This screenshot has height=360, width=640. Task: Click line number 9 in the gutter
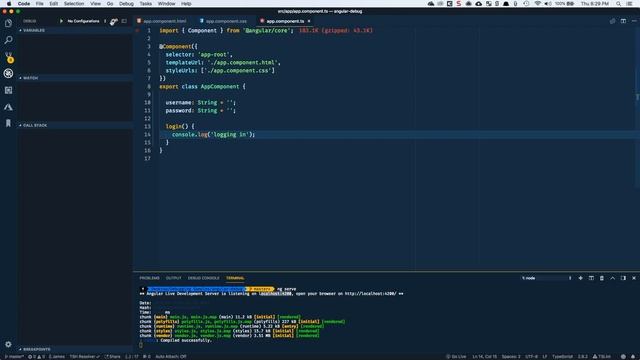pyautogui.click(x=149, y=94)
